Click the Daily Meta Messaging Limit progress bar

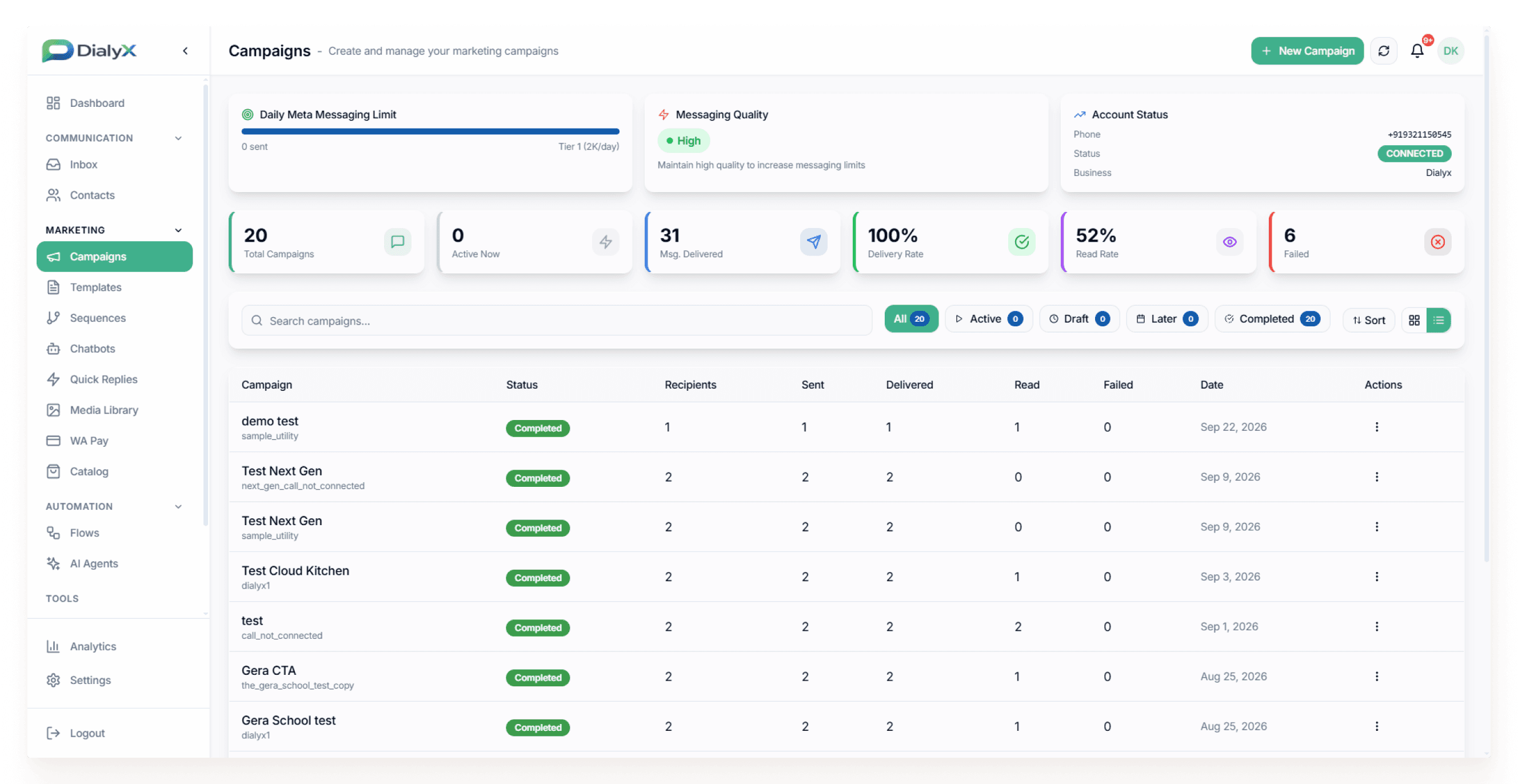[430, 131]
